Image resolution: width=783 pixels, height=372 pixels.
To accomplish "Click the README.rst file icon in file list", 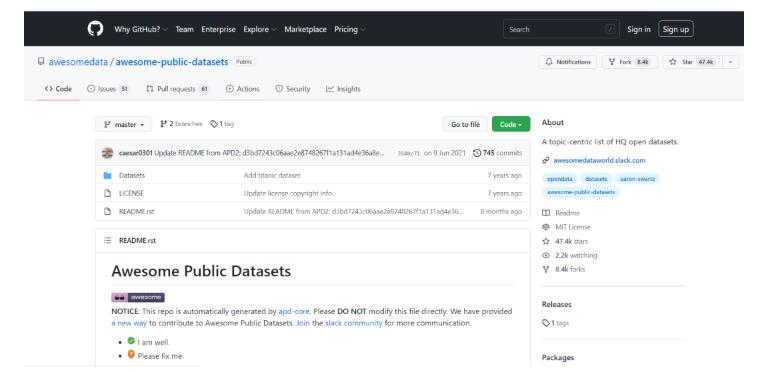I will (x=107, y=211).
